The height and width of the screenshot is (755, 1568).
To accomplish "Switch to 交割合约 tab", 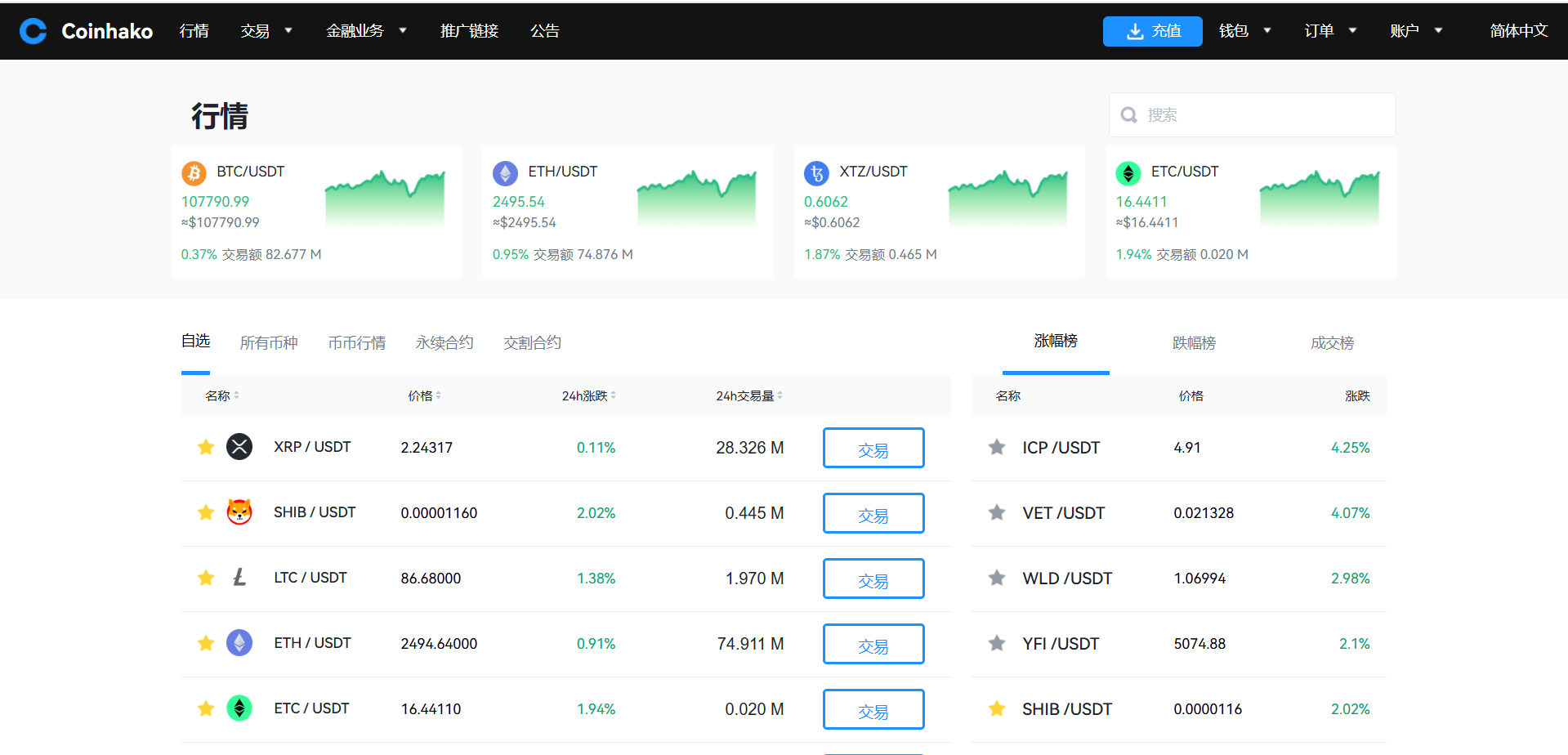I will [533, 343].
